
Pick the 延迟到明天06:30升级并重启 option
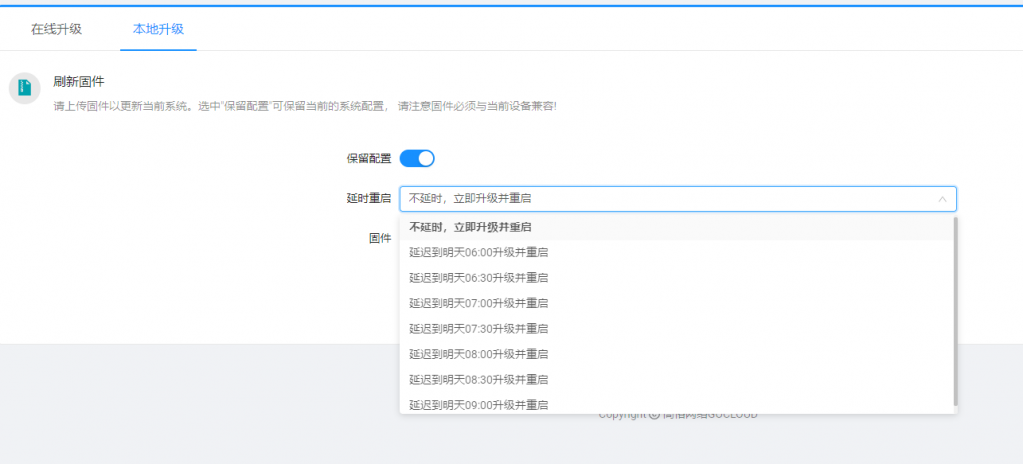(x=478, y=278)
